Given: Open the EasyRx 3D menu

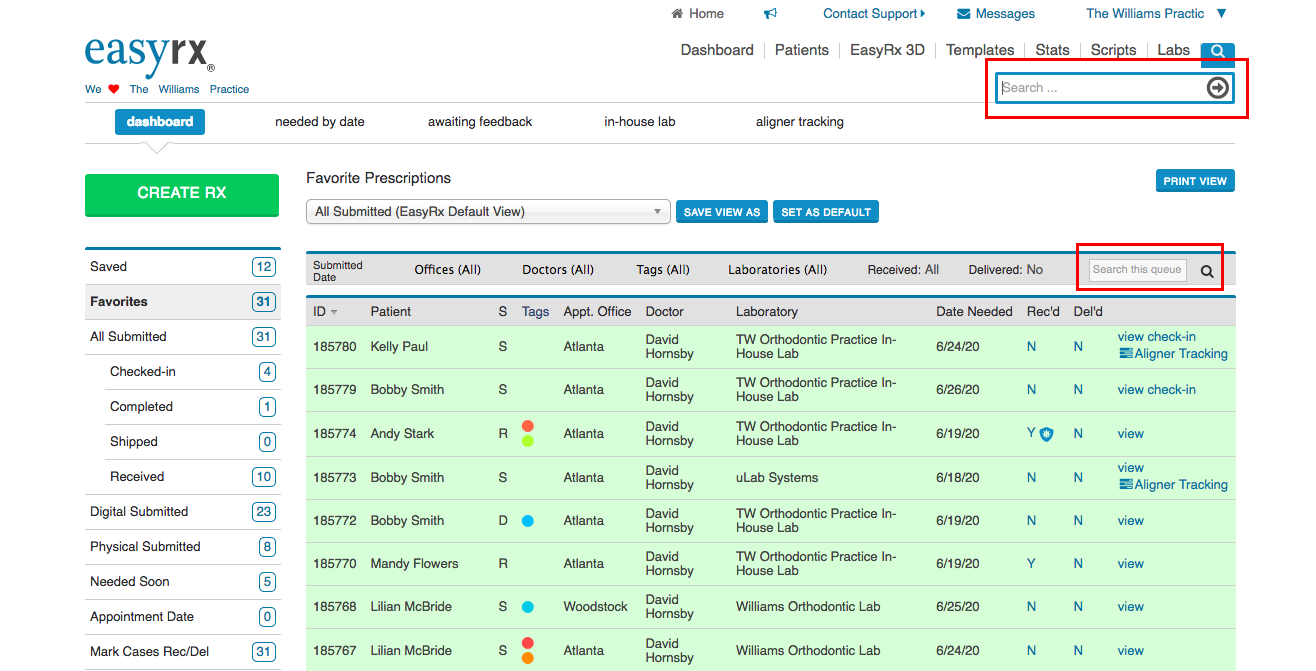Looking at the screenshot, I should coord(888,50).
